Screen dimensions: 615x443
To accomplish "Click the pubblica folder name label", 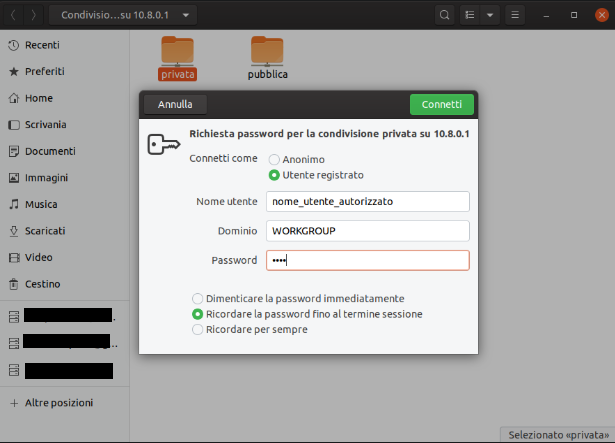I will point(267,74).
